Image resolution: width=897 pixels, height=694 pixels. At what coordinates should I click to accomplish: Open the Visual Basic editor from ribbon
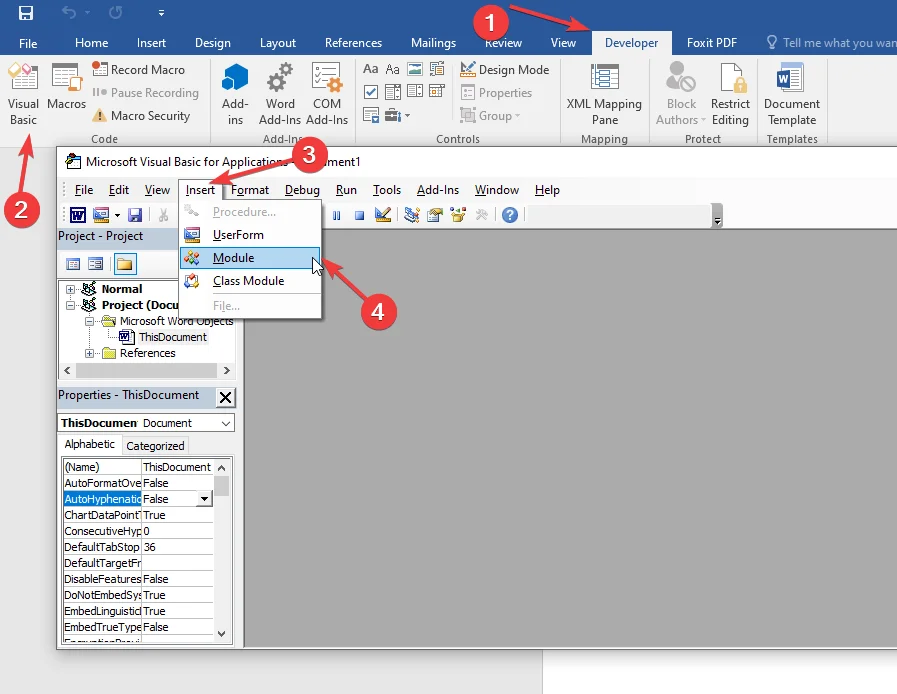[23, 95]
